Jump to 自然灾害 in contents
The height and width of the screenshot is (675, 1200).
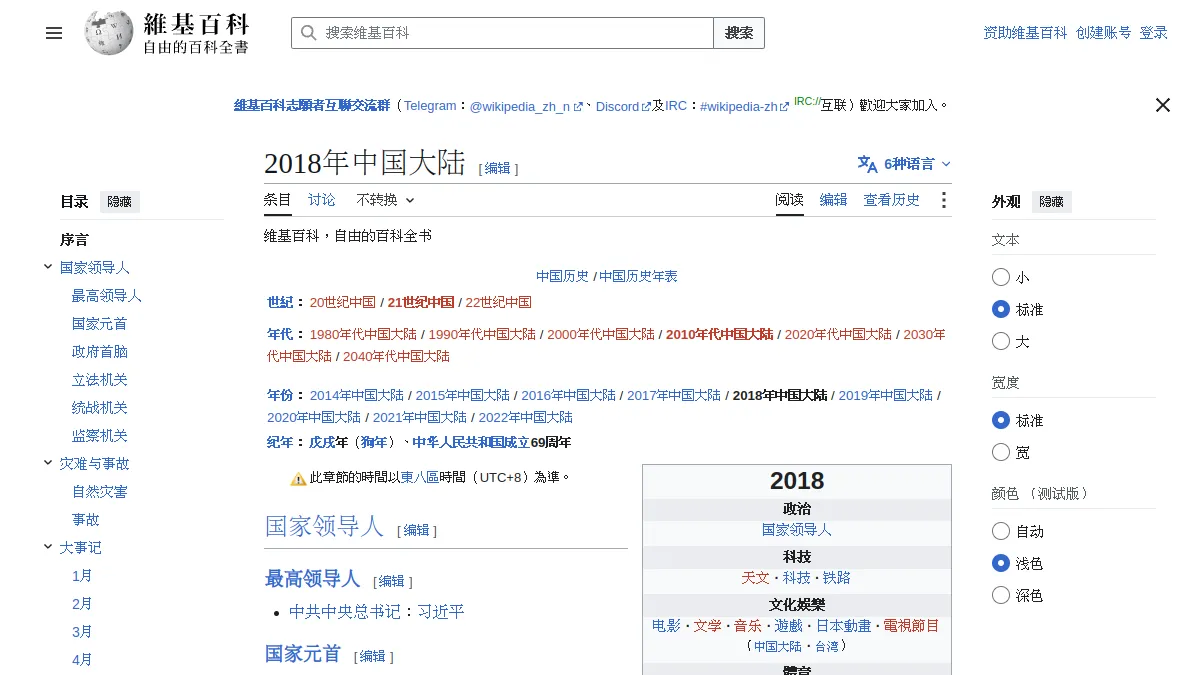point(100,492)
